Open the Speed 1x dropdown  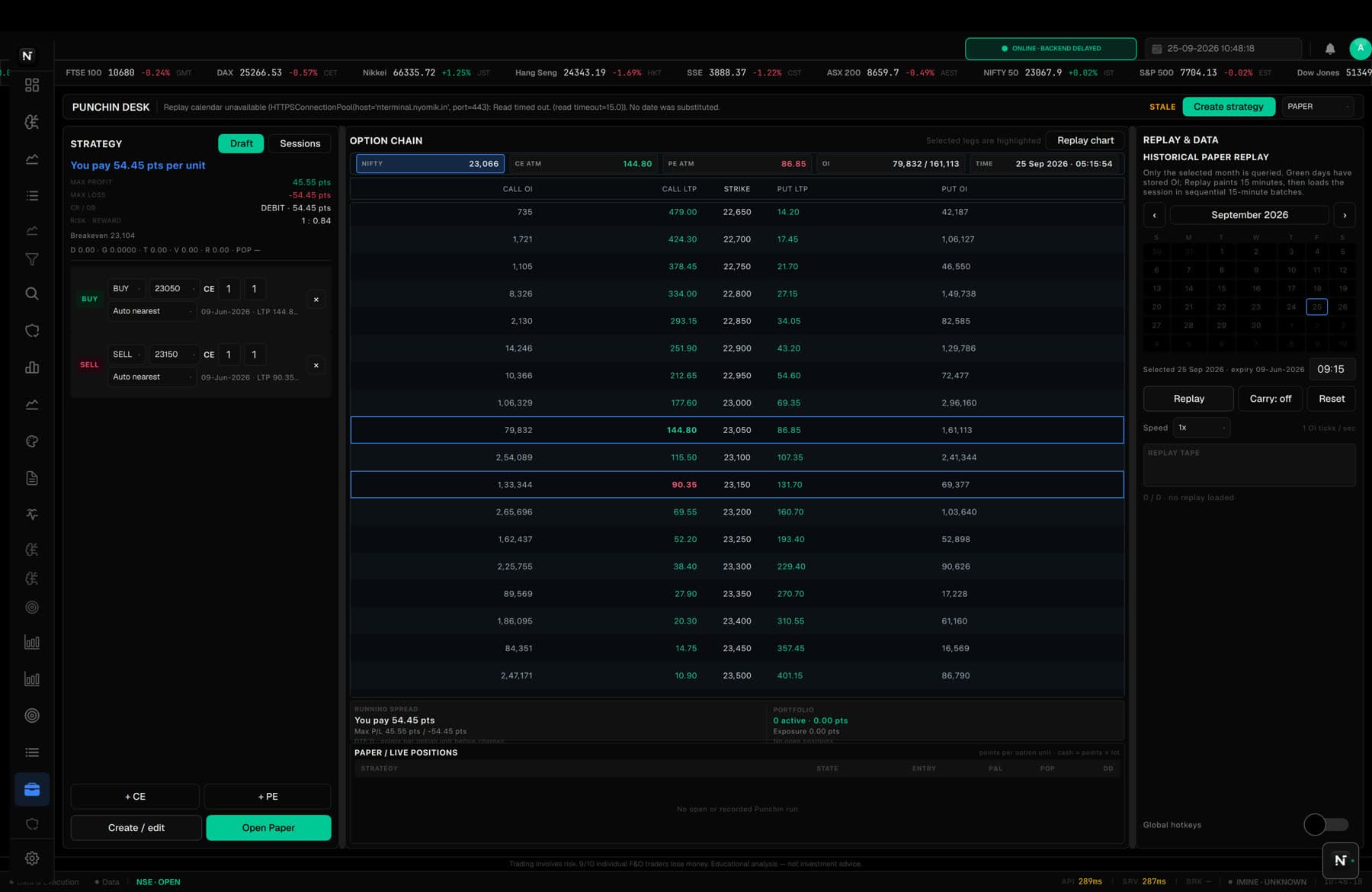coord(1201,428)
